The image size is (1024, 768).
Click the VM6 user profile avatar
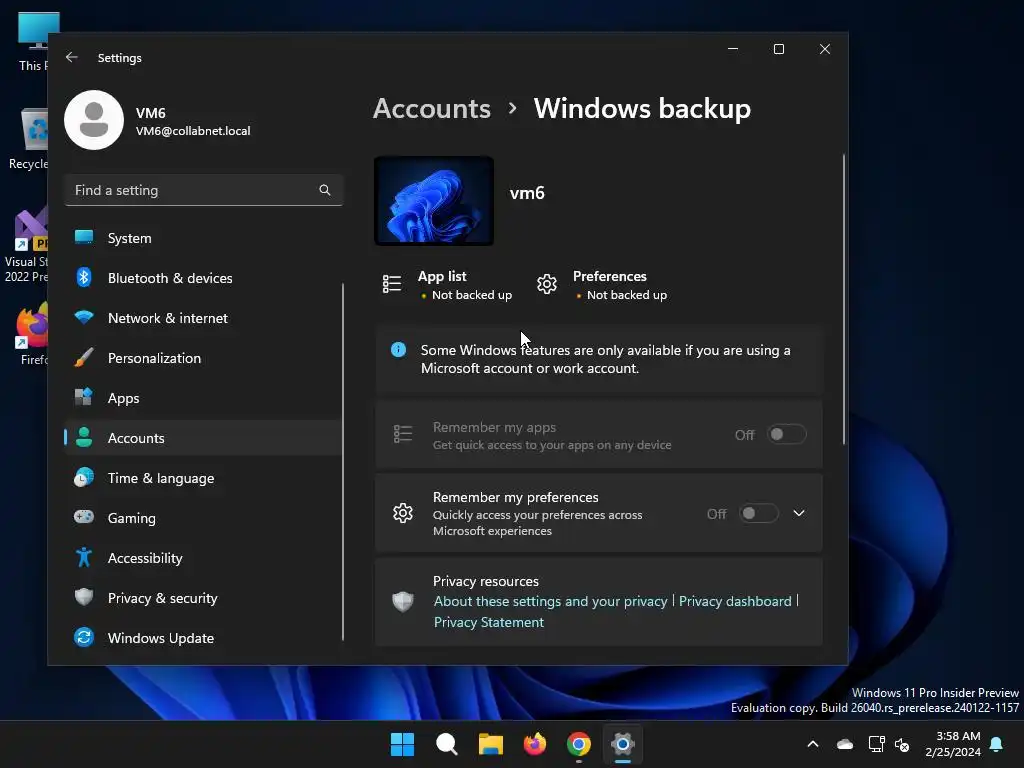point(94,120)
